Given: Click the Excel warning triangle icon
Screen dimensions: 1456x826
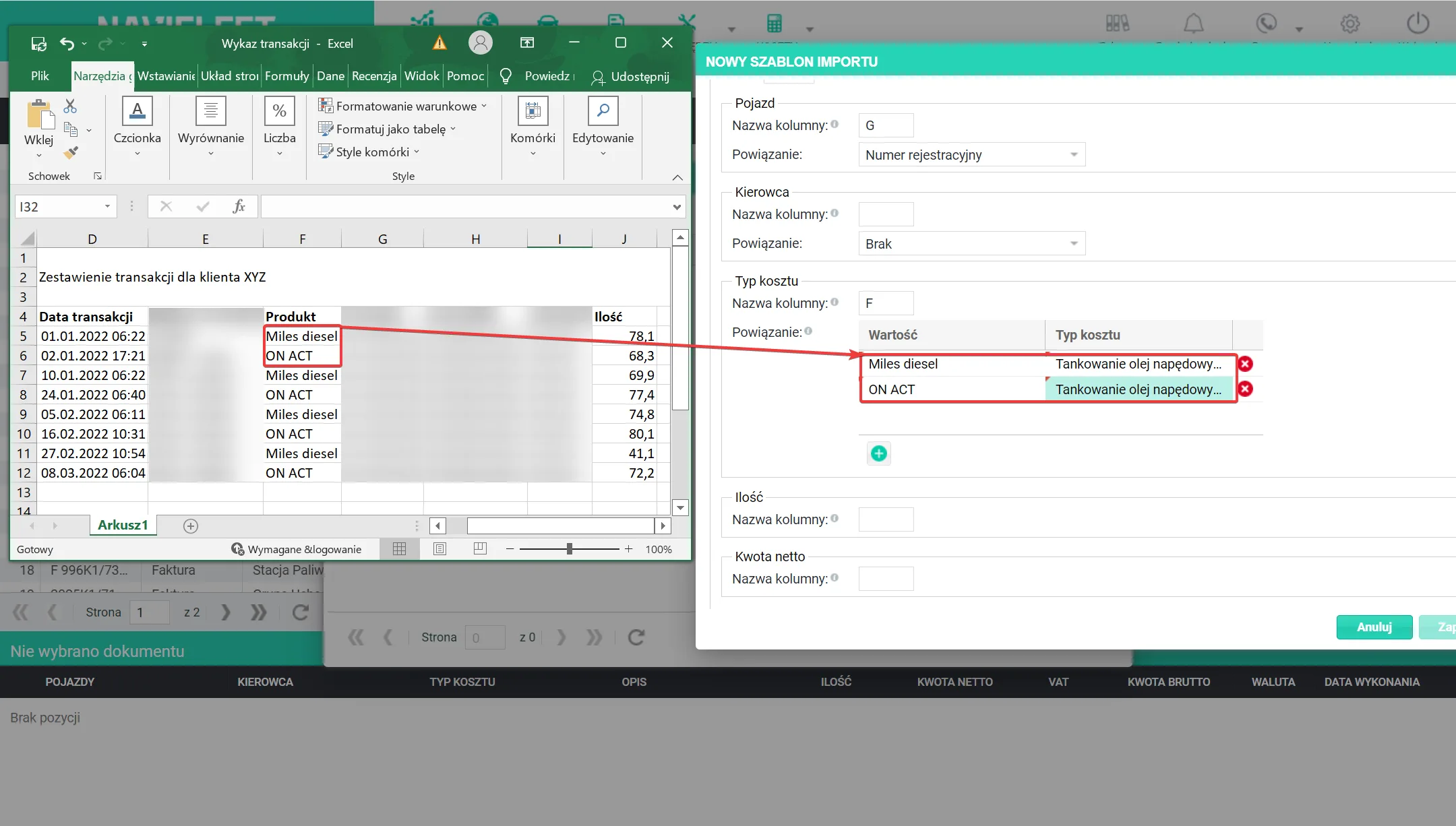Looking at the screenshot, I should click(439, 43).
